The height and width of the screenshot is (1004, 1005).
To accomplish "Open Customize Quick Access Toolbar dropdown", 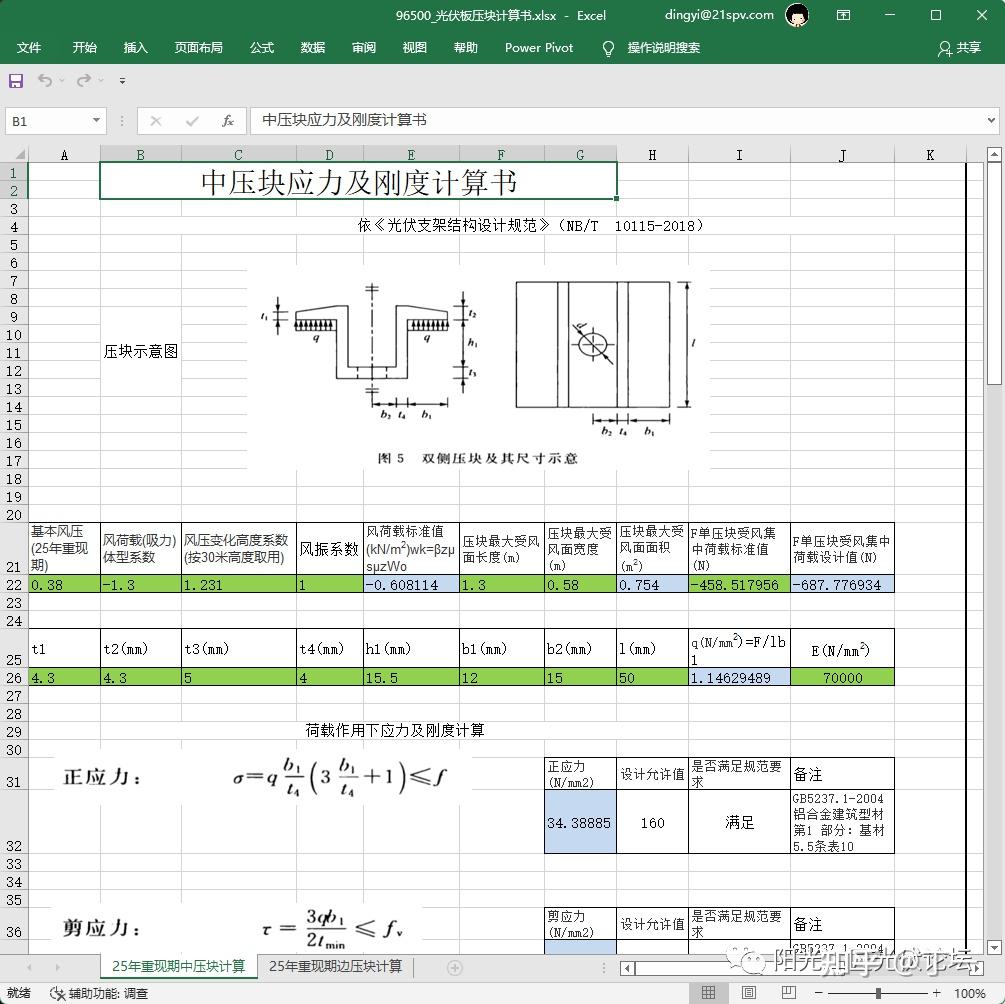I will (x=122, y=81).
